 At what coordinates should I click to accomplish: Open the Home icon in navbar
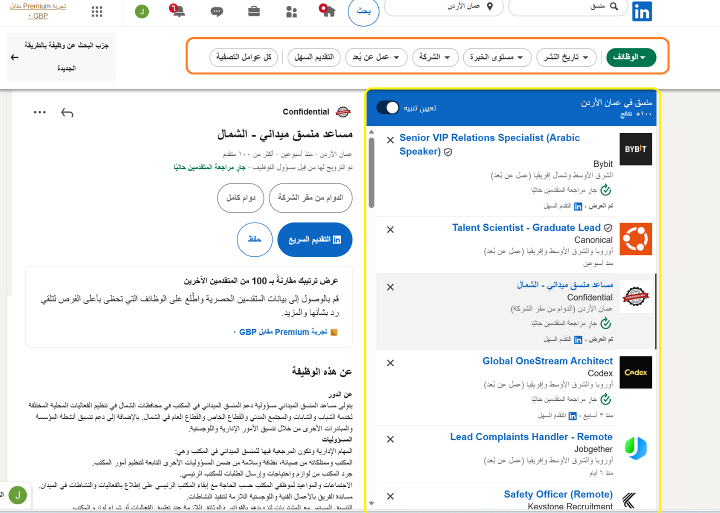327,11
